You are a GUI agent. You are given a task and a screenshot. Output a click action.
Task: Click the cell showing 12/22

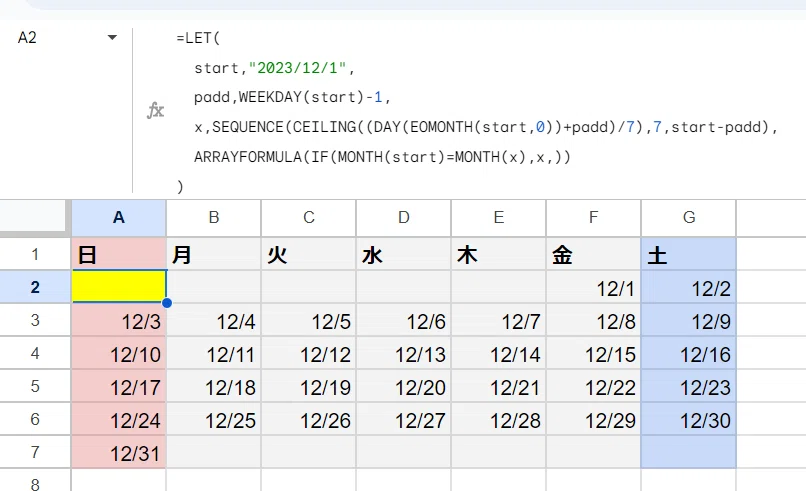coord(594,386)
